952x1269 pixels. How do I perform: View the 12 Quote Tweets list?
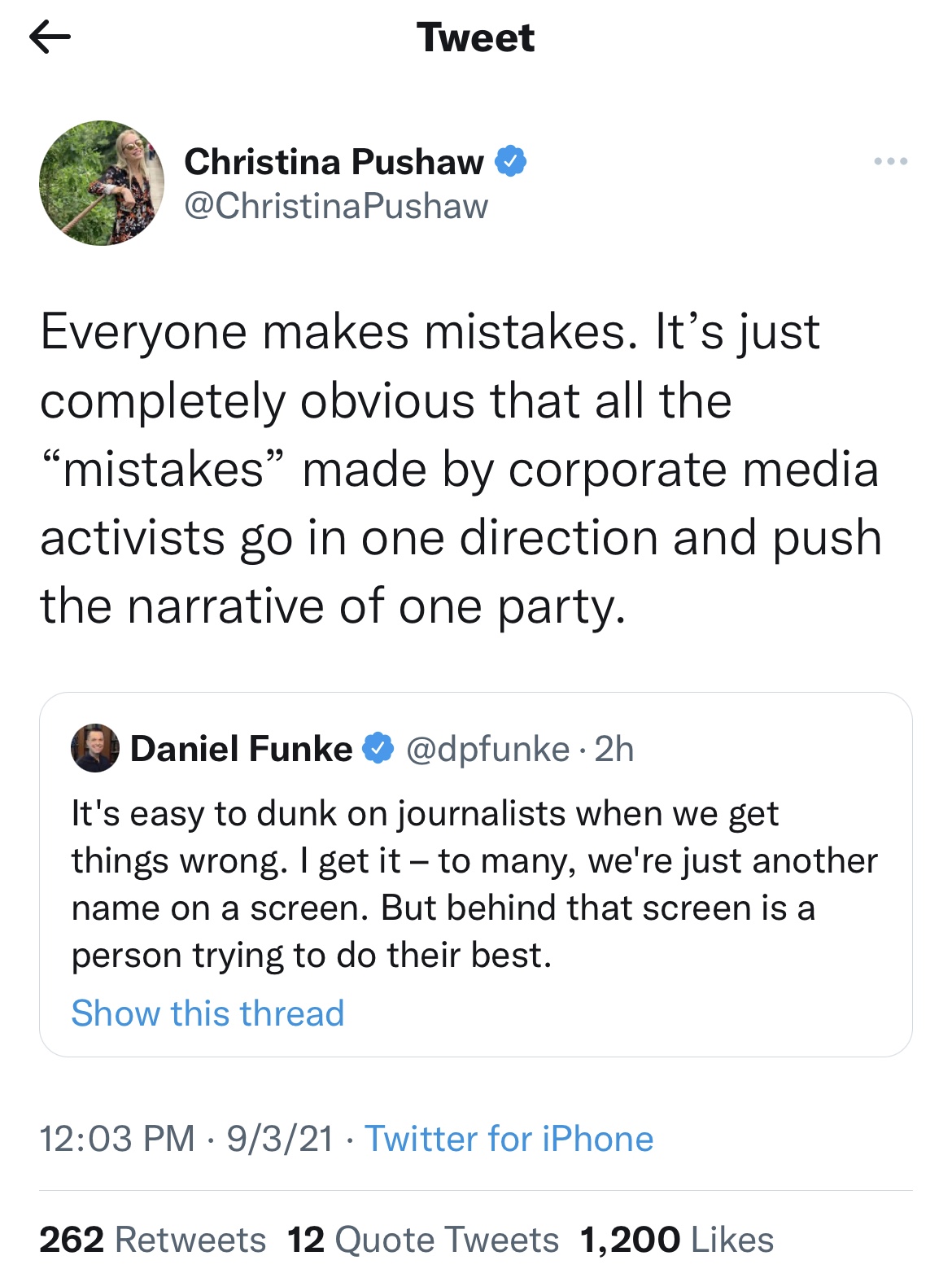pyautogui.click(x=423, y=1240)
